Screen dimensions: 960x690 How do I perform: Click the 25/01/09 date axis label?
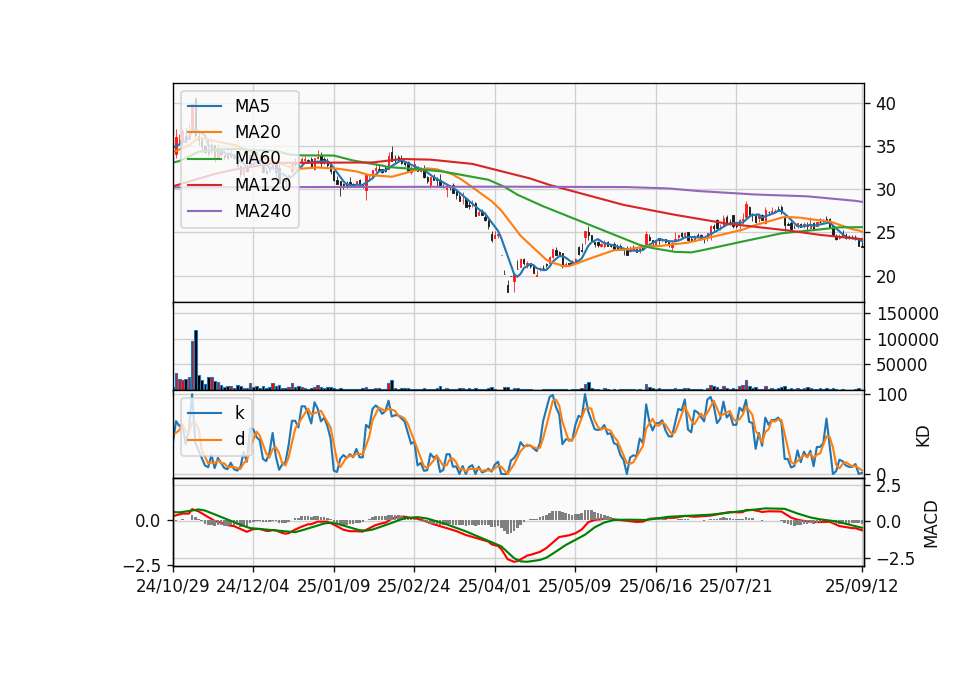coord(334,586)
